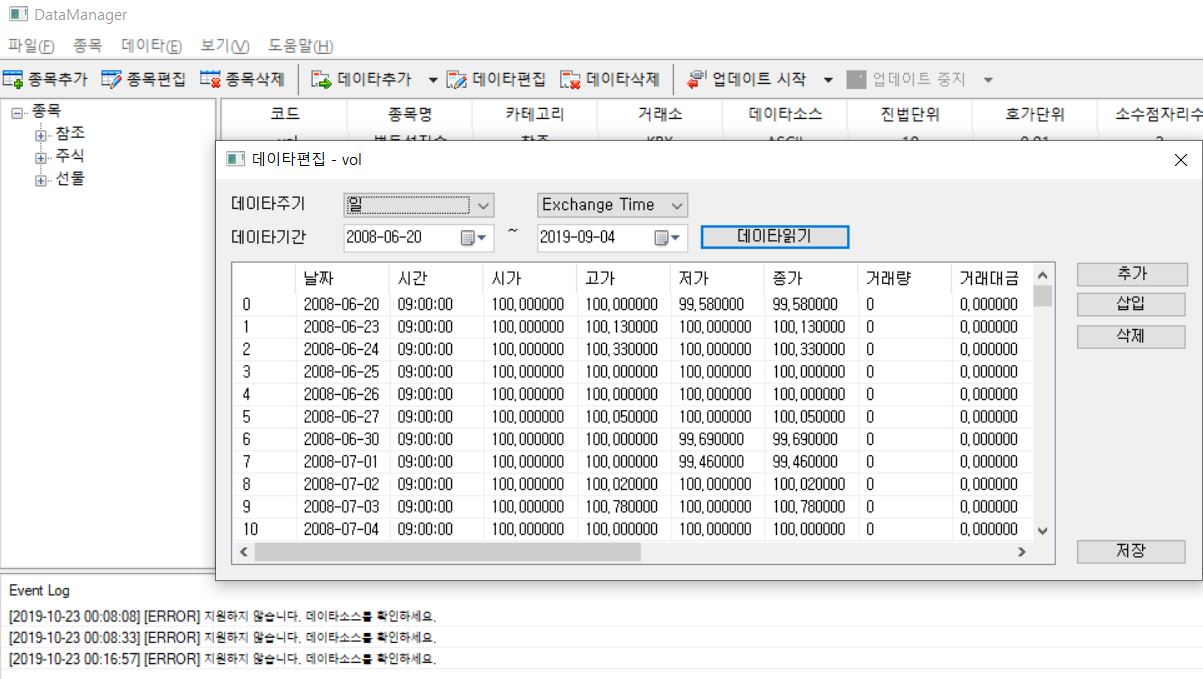This screenshot has height=679, width=1203.
Task: Click the 종목추가 (add item) toolbar icon
Action: 13,79
